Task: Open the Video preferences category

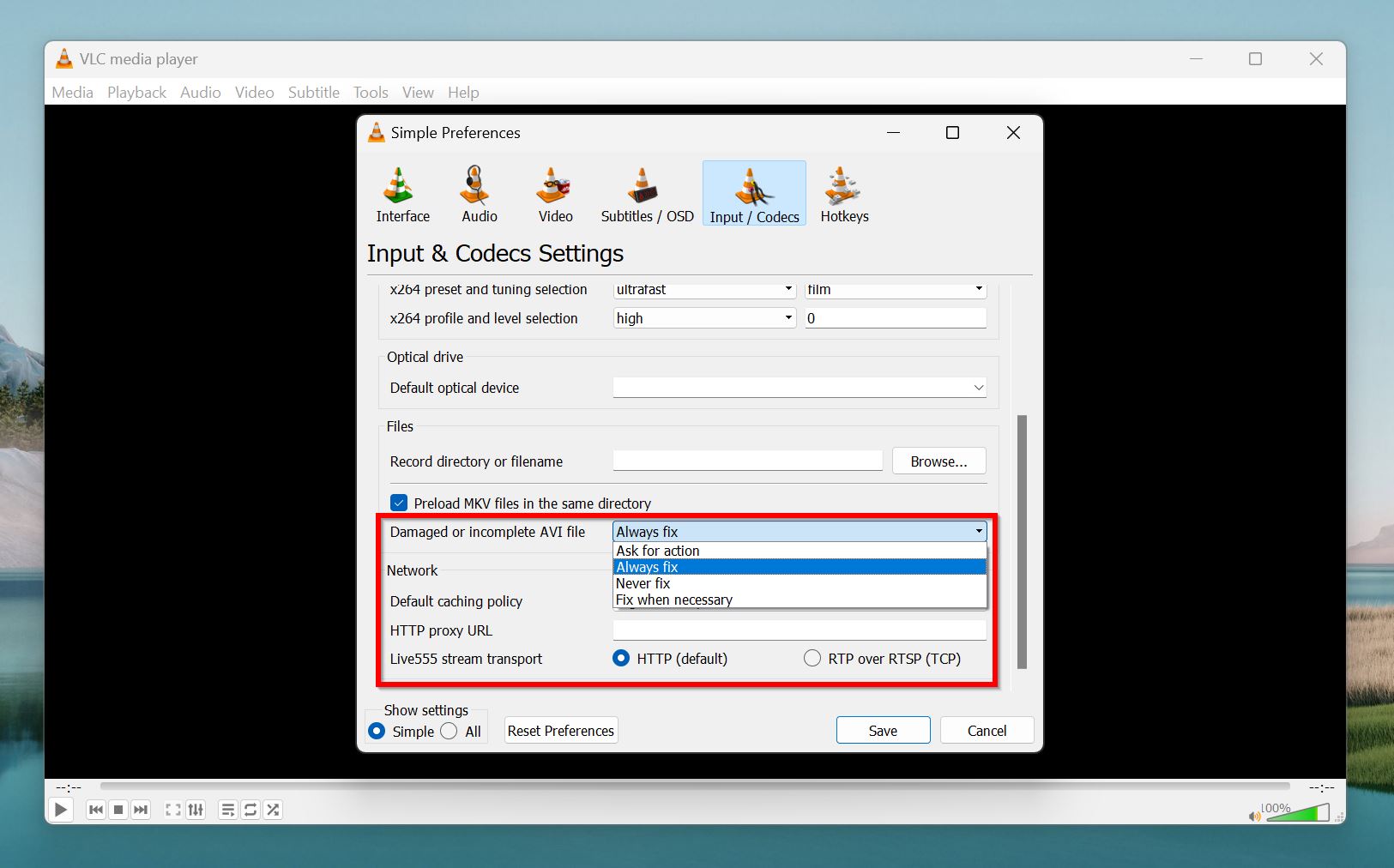Action: [555, 195]
